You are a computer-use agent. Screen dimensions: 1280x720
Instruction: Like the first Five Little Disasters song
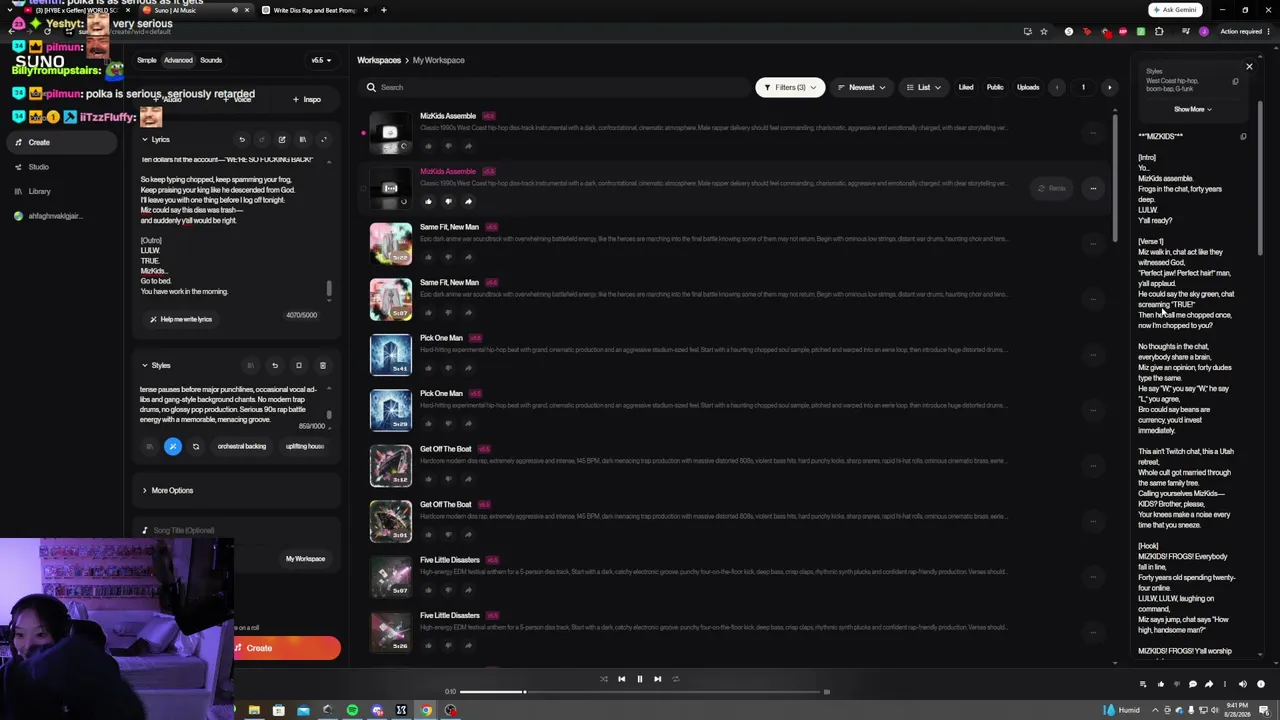click(428, 590)
